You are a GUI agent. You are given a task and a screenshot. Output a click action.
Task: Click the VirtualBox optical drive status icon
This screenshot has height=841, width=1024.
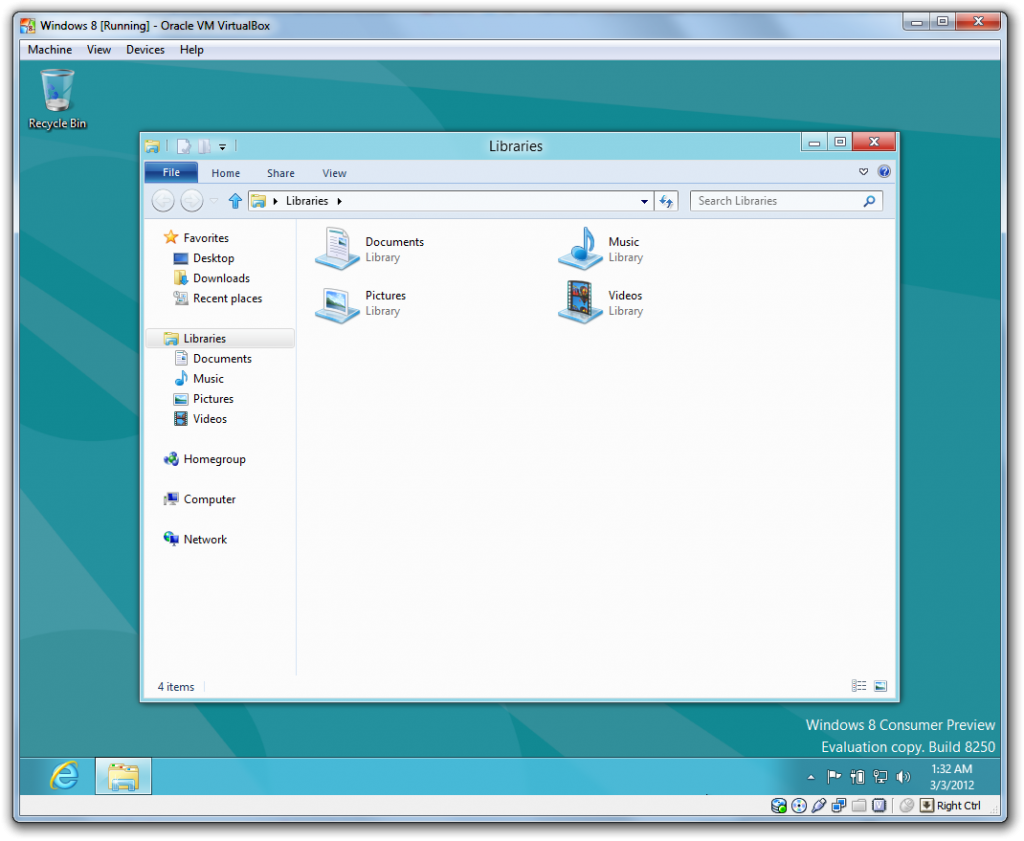(x=799, y=805)
